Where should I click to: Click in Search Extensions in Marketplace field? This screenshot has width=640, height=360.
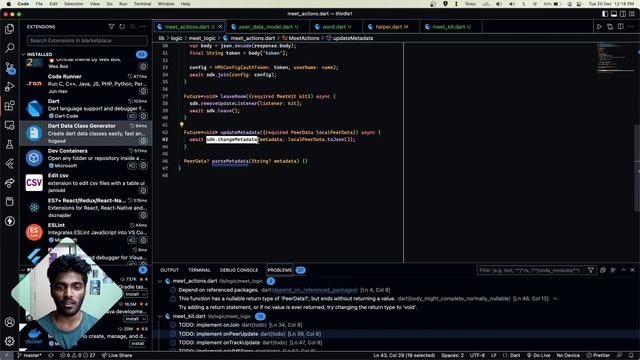87,40
